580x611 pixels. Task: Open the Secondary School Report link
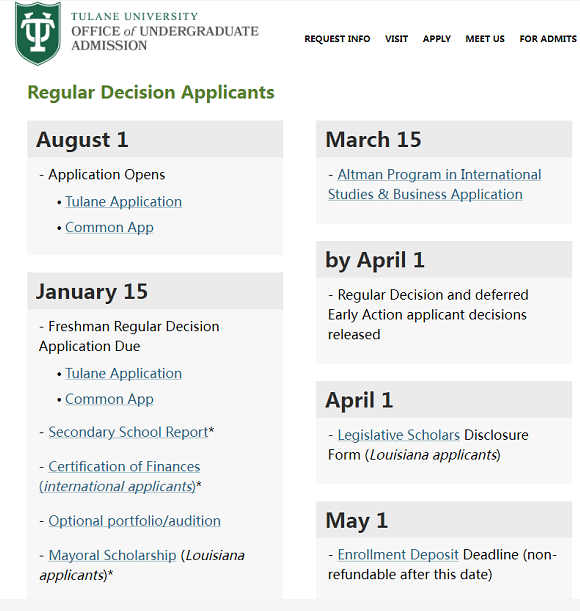(x=128, y=432)
